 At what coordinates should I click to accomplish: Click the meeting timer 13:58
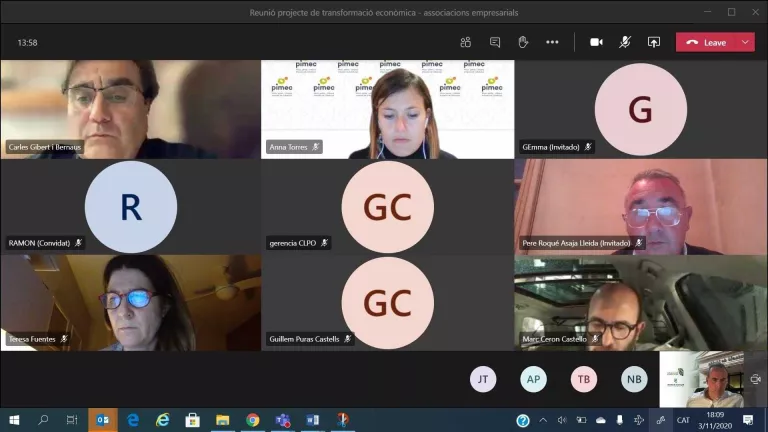pyautogui.click(x=27, y=43)
